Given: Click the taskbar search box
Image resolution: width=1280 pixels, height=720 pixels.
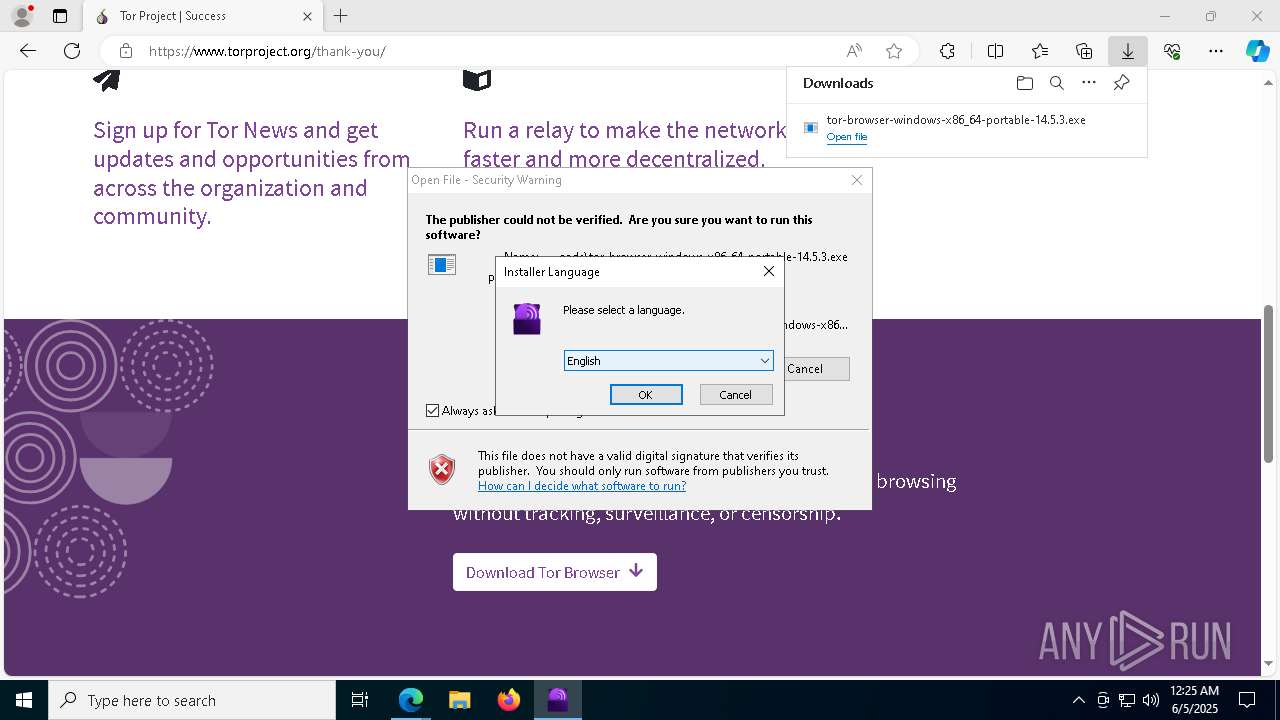Looking at the screenshot, I should pos(192,700).
